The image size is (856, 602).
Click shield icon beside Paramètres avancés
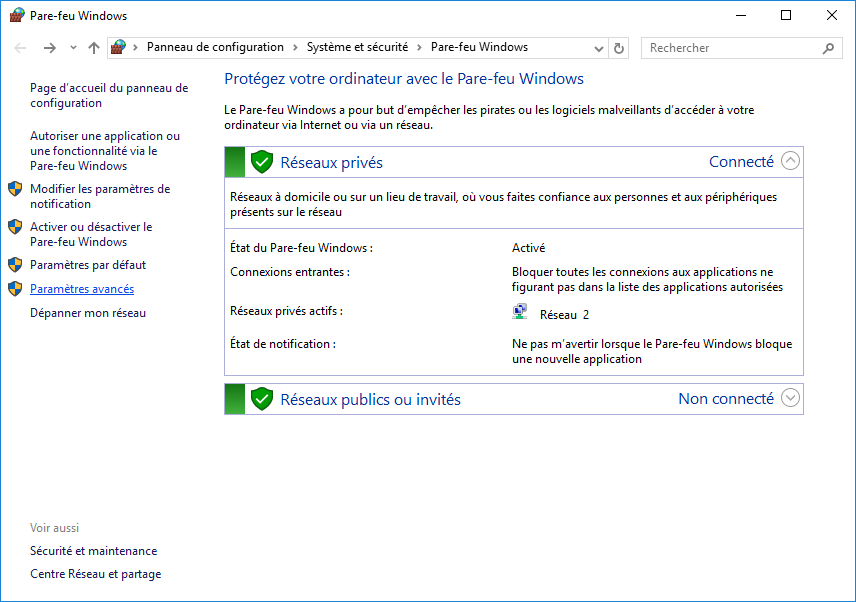click(15, 289)
